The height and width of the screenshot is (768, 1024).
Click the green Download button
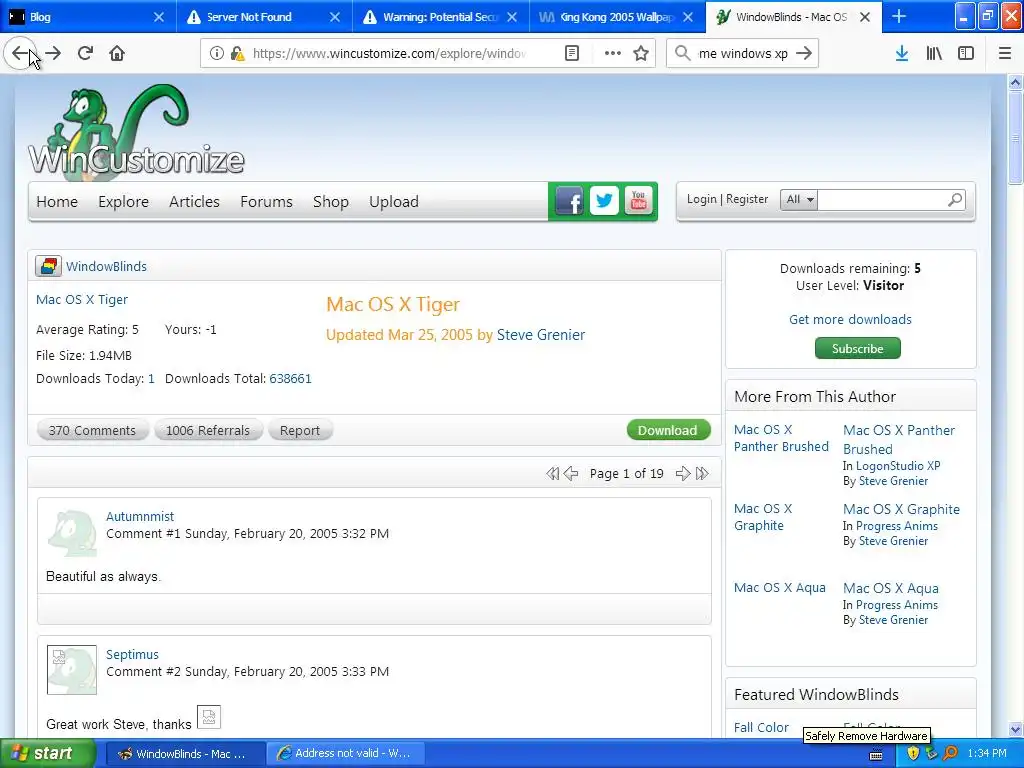point(668,430)
